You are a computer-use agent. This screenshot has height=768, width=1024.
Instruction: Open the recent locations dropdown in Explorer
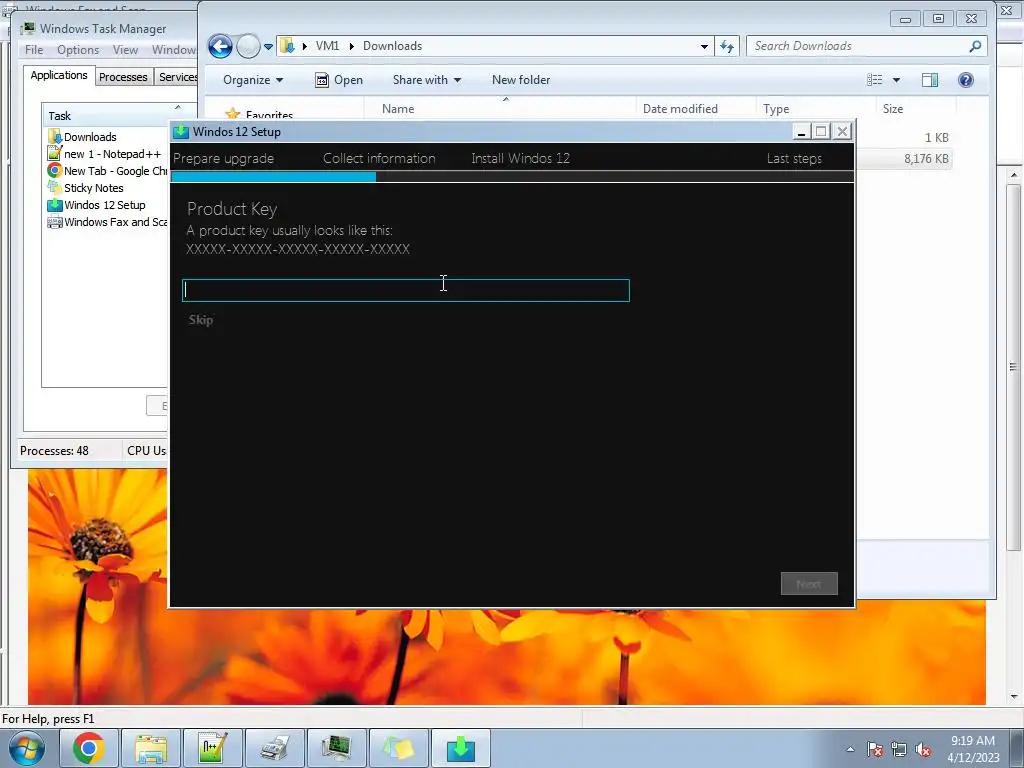click(268, 47)
